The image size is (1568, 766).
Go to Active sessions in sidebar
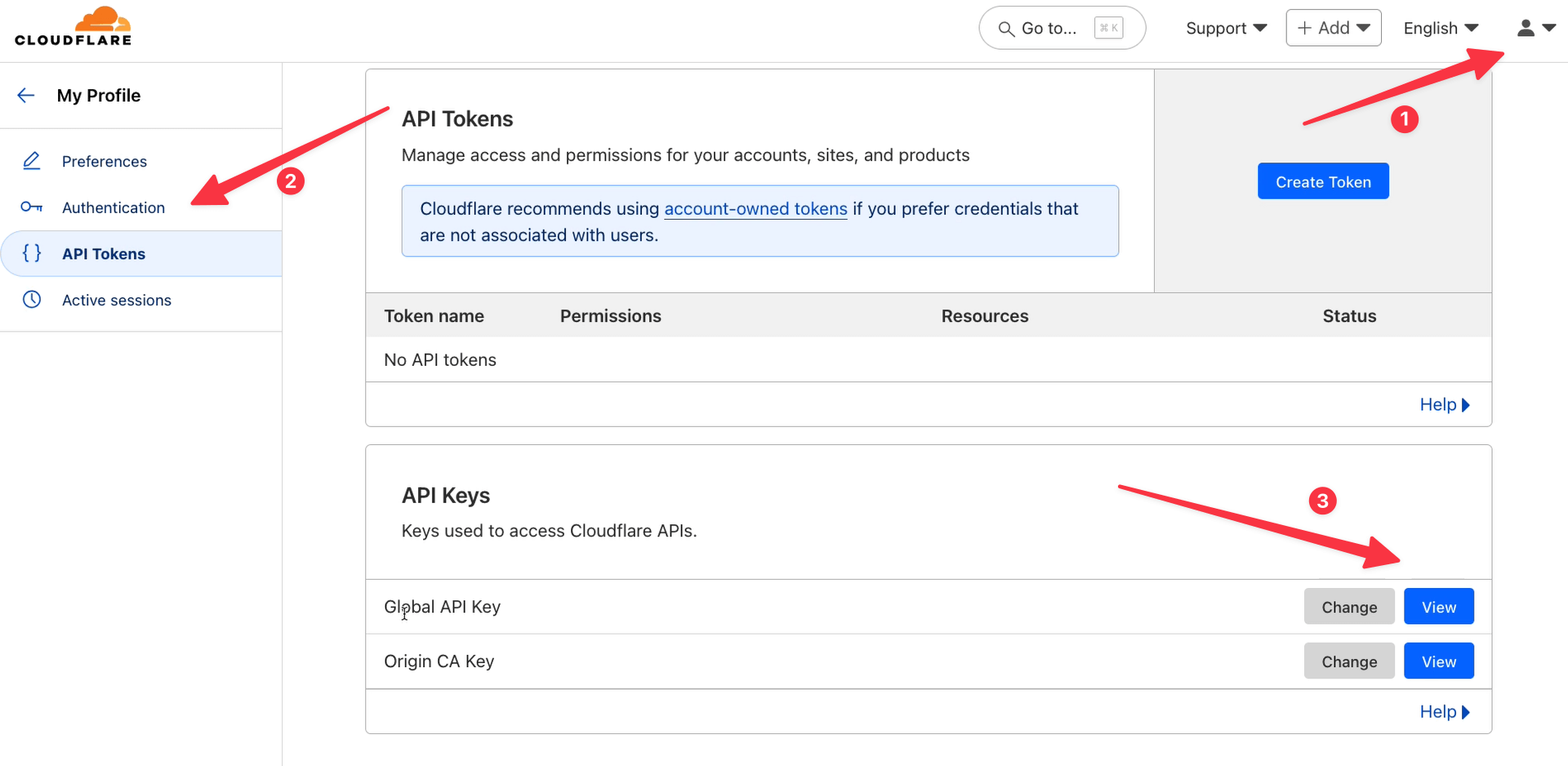tap(117, 300)
